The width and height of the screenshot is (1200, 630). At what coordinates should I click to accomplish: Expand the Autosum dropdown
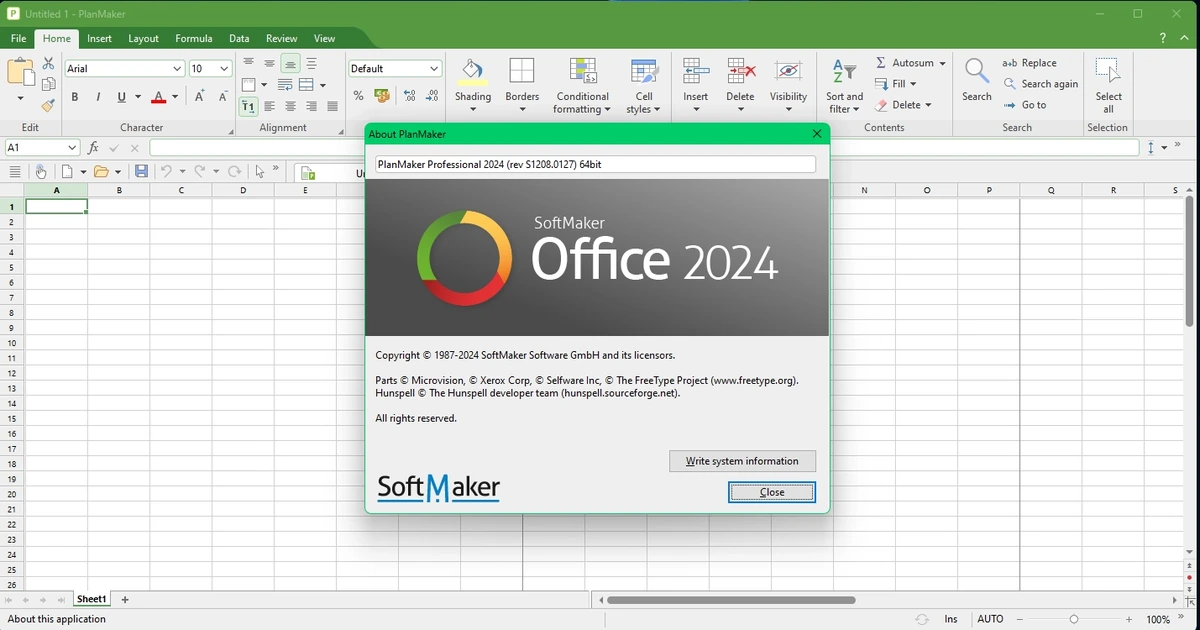pos(942,63)
